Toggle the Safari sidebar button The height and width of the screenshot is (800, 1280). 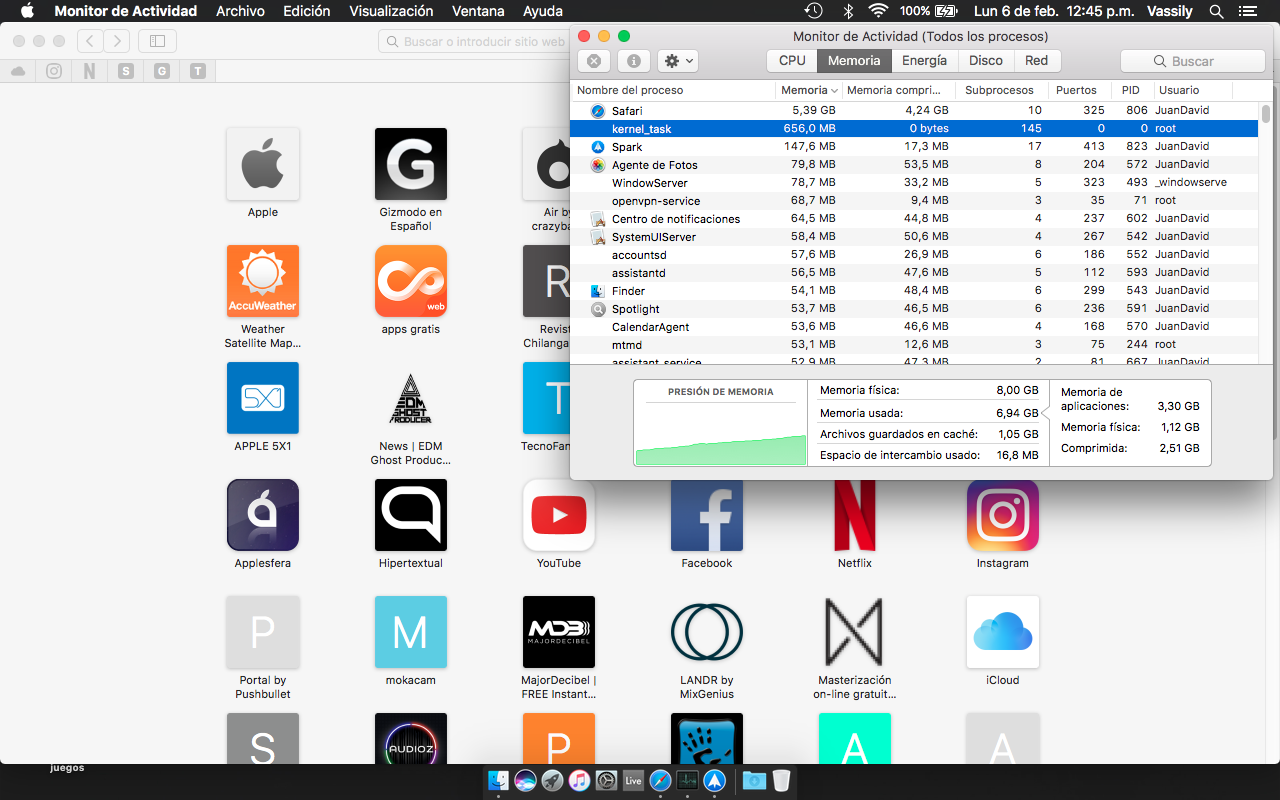(x=157, y=41)
